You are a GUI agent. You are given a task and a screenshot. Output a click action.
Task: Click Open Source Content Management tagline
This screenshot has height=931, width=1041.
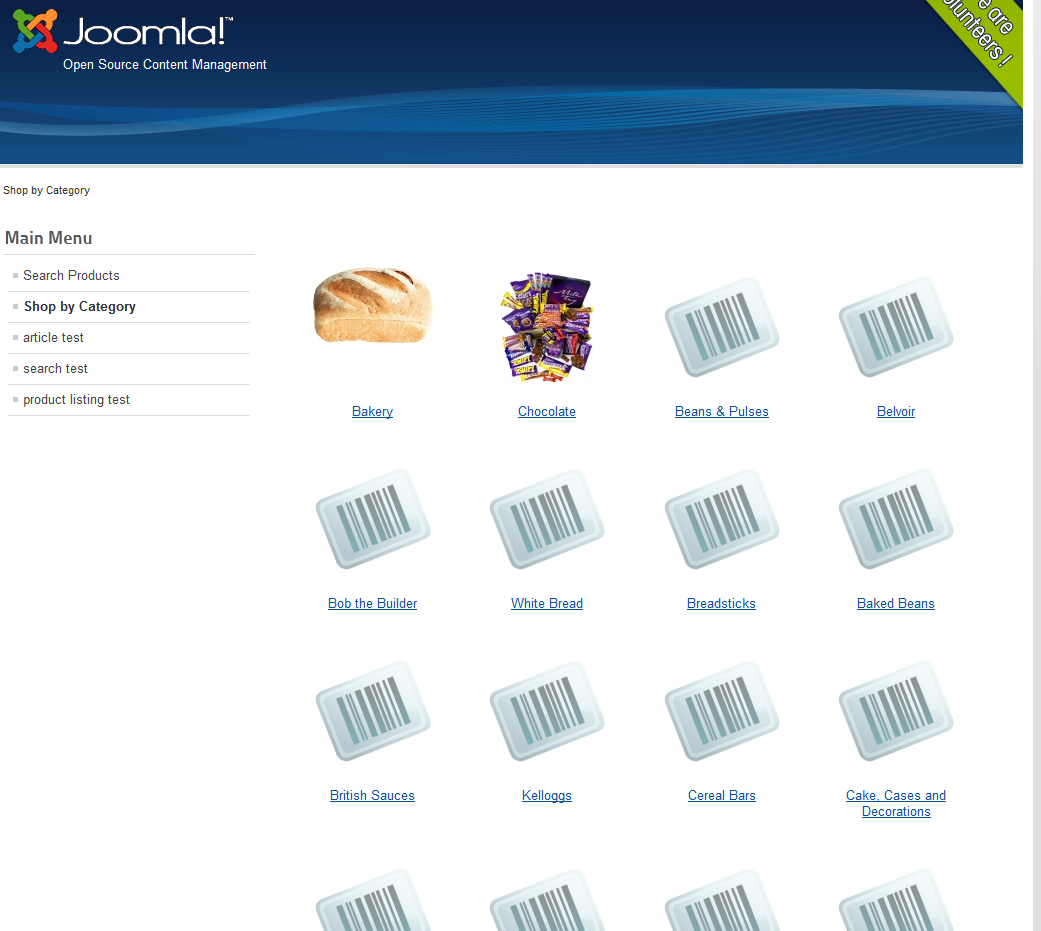point(165,64)
